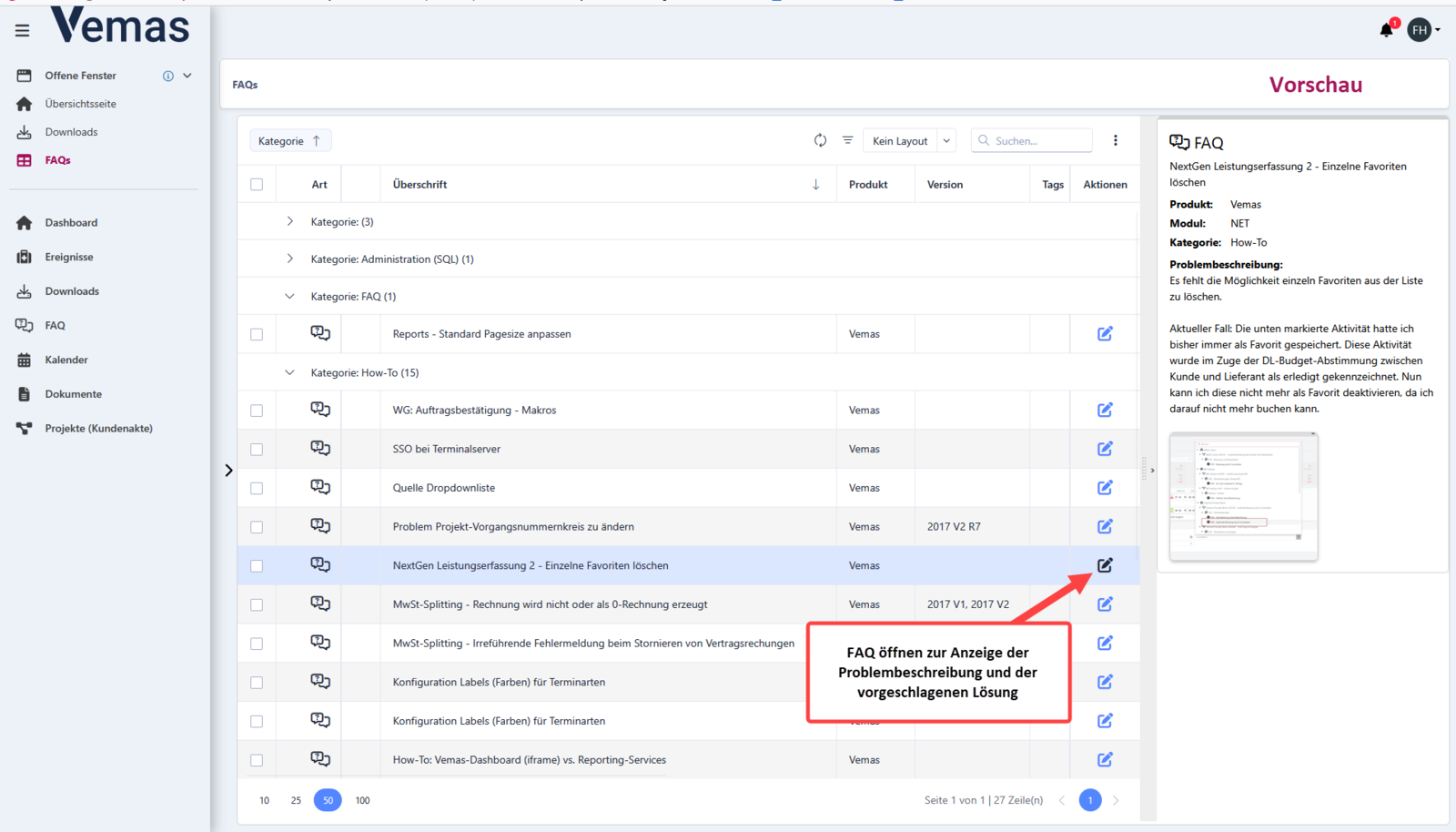Edit the MwSt-Splitting Rechnung wird nicht entry
The image size is (1456, 832).
point(1105,604)
